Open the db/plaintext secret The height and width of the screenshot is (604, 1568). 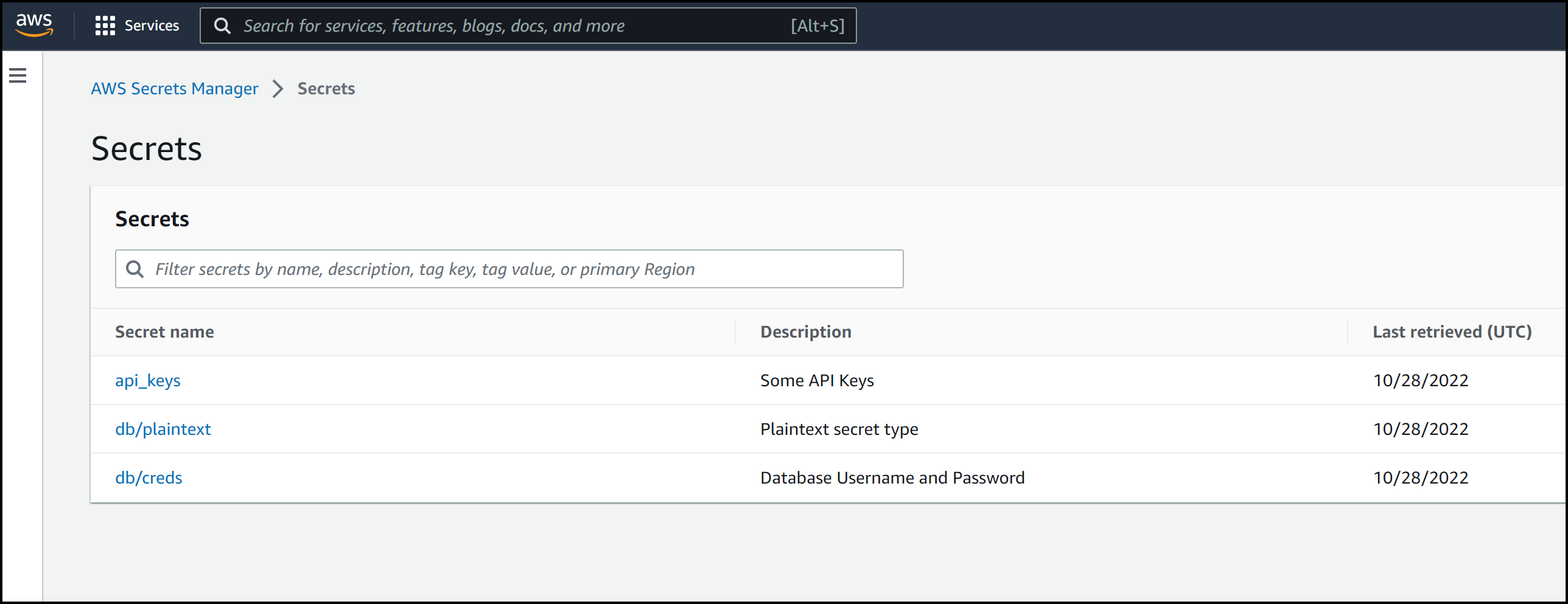click(163, 429)
